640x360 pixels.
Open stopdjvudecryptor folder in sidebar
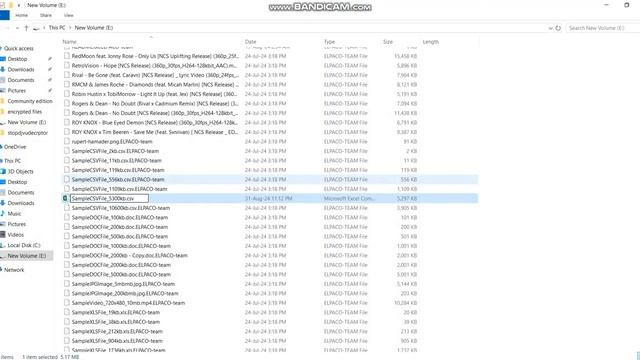click(28, 133)
